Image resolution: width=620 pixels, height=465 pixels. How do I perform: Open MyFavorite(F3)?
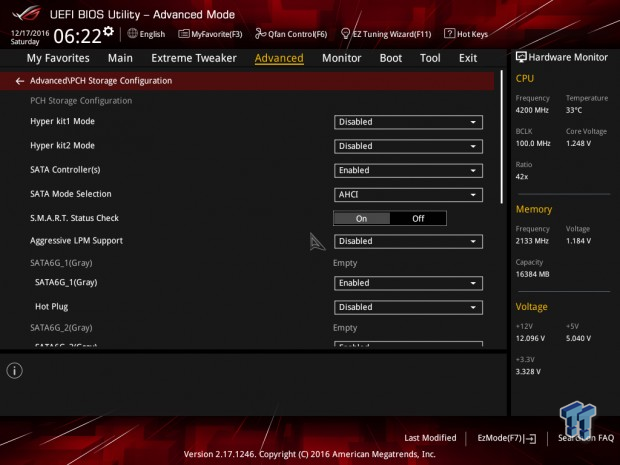[210, 34]
